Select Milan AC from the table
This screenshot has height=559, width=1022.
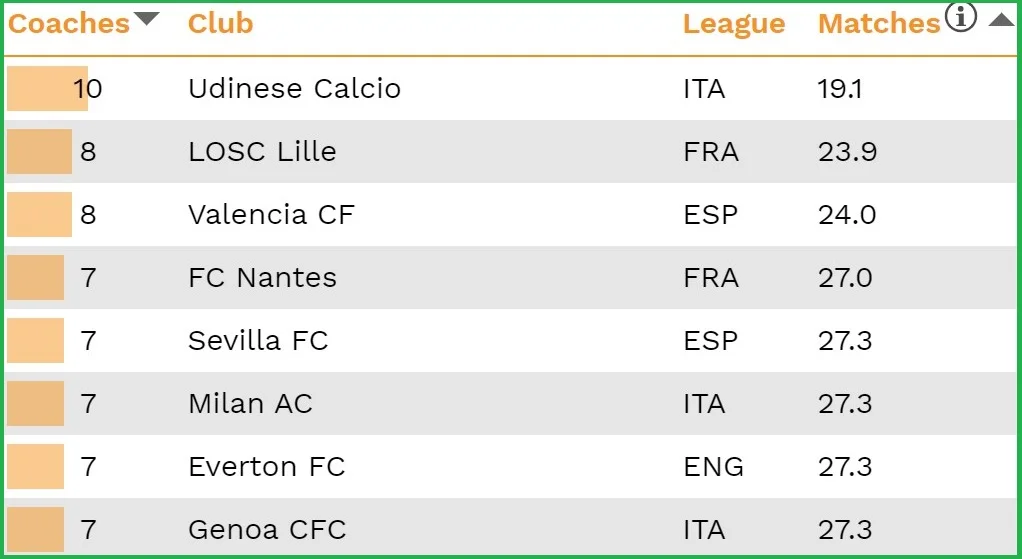250,404
